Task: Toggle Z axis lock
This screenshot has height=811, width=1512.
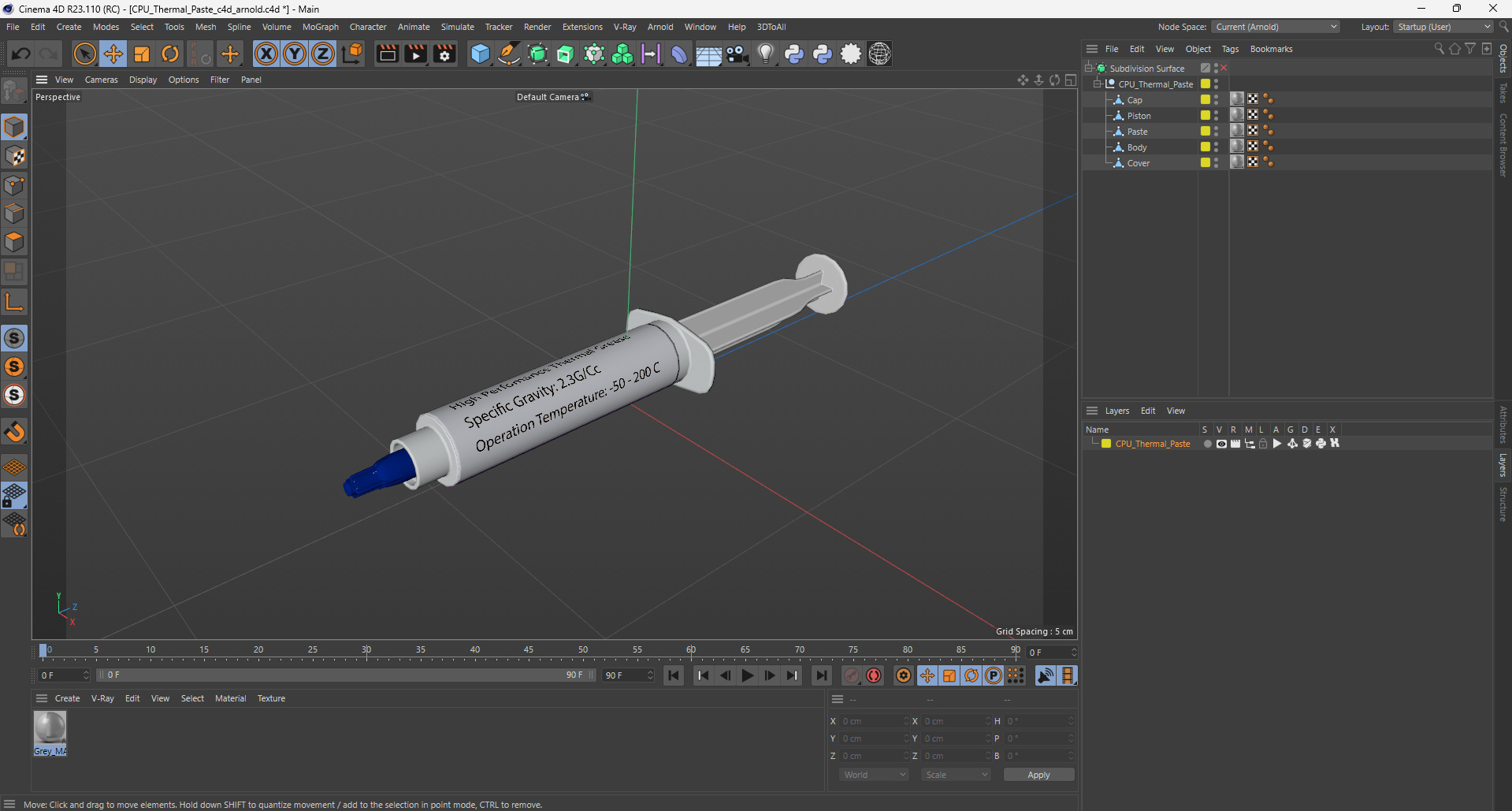Action: point(323,54)
